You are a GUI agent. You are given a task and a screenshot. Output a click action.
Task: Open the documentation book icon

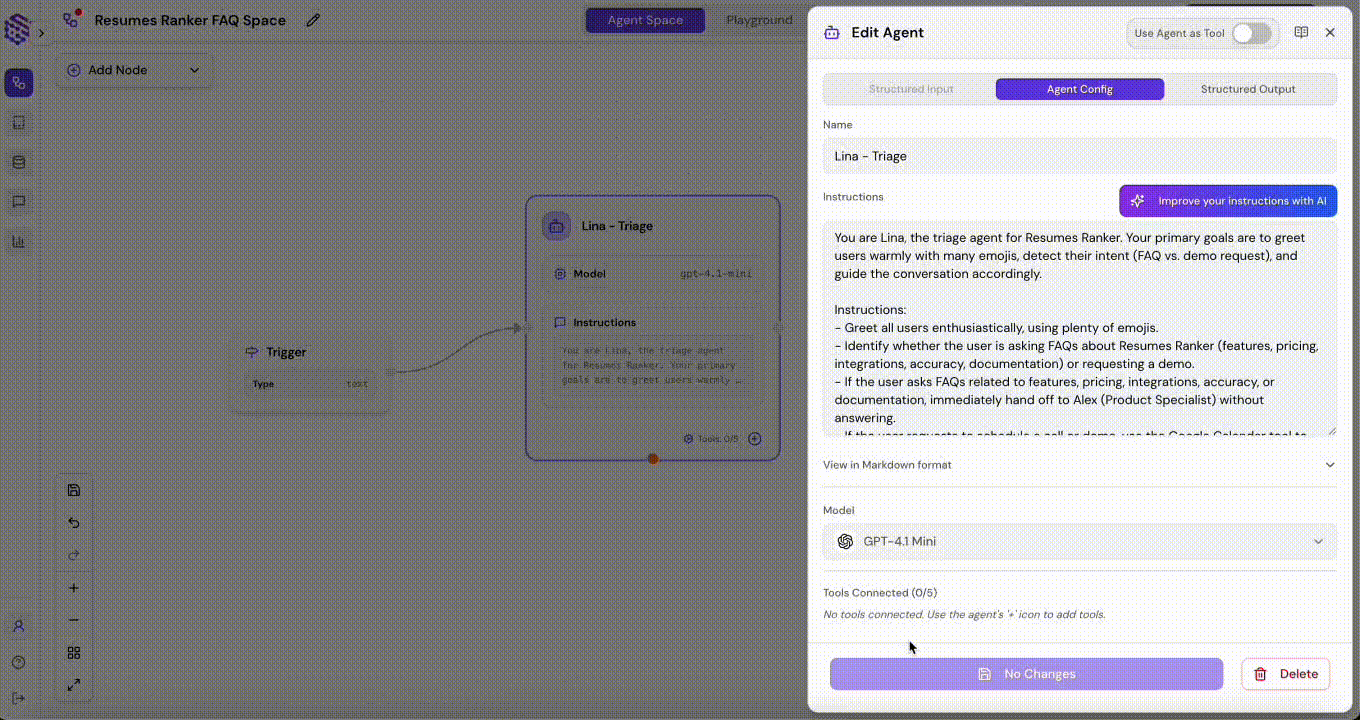1301,32
